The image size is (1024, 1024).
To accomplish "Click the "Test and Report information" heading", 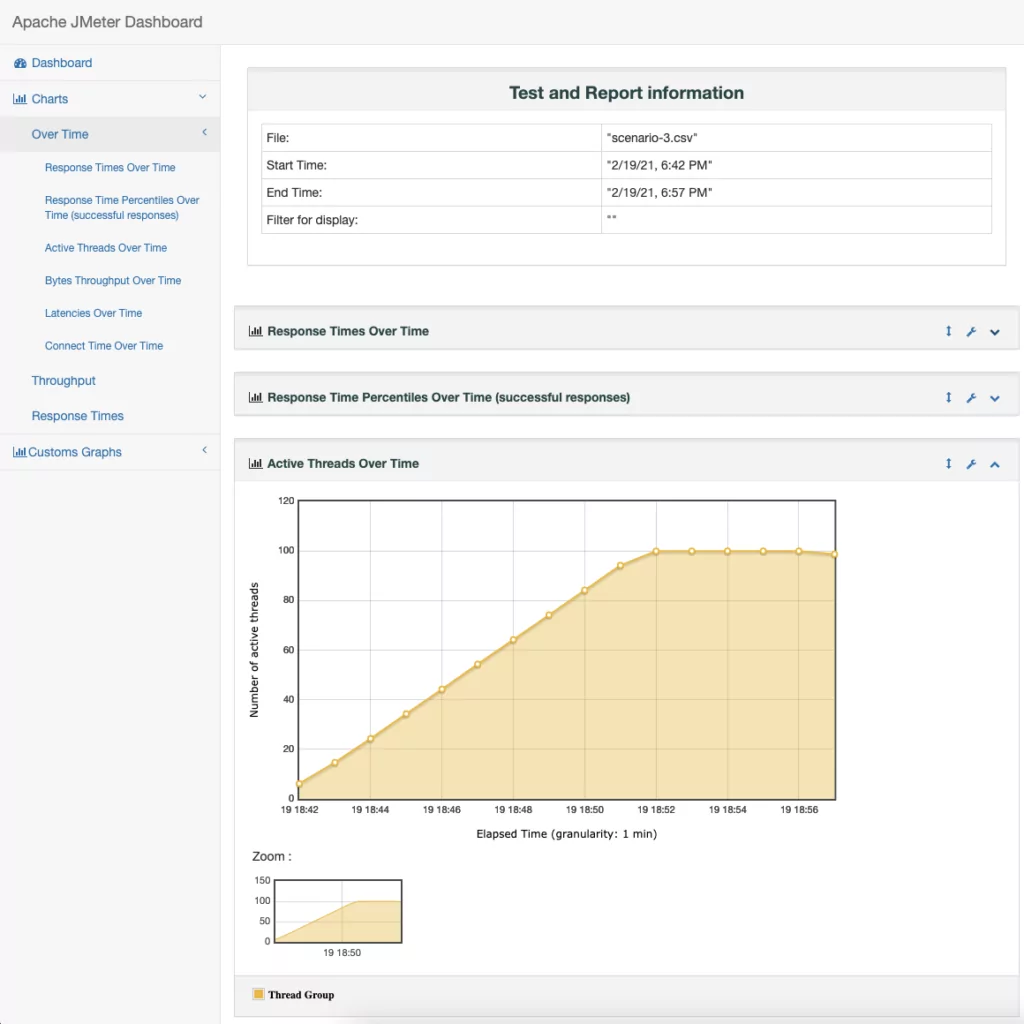I will pyautogui.click(x=626, y=93).
